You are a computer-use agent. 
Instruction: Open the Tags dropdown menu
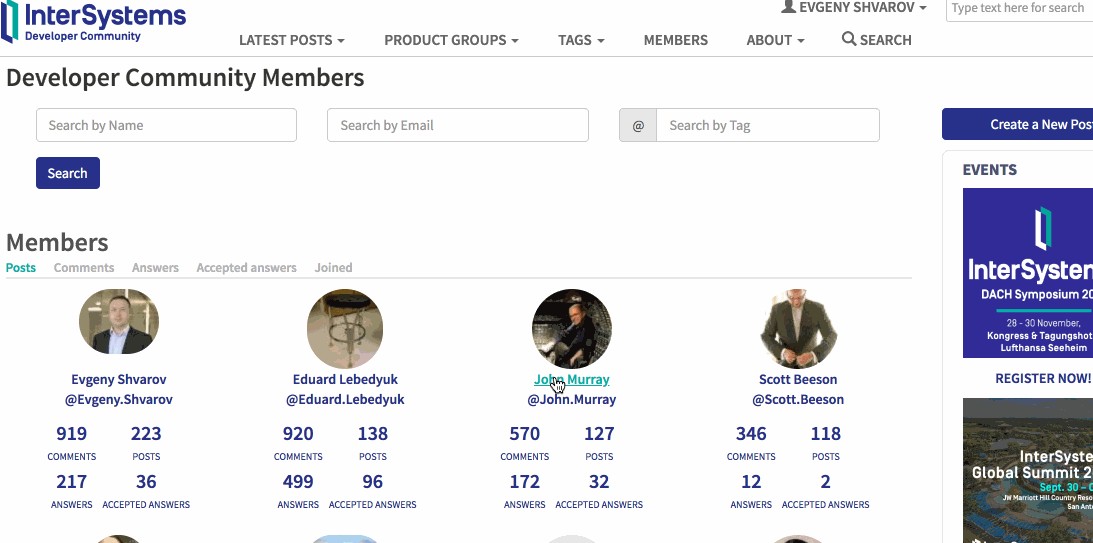[x=581, y=40]
